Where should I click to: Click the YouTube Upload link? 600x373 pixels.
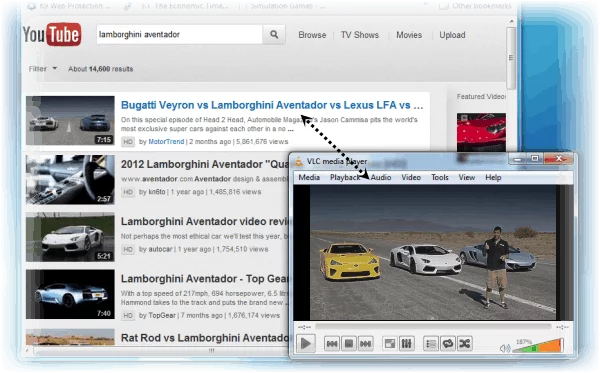point(452,35)
